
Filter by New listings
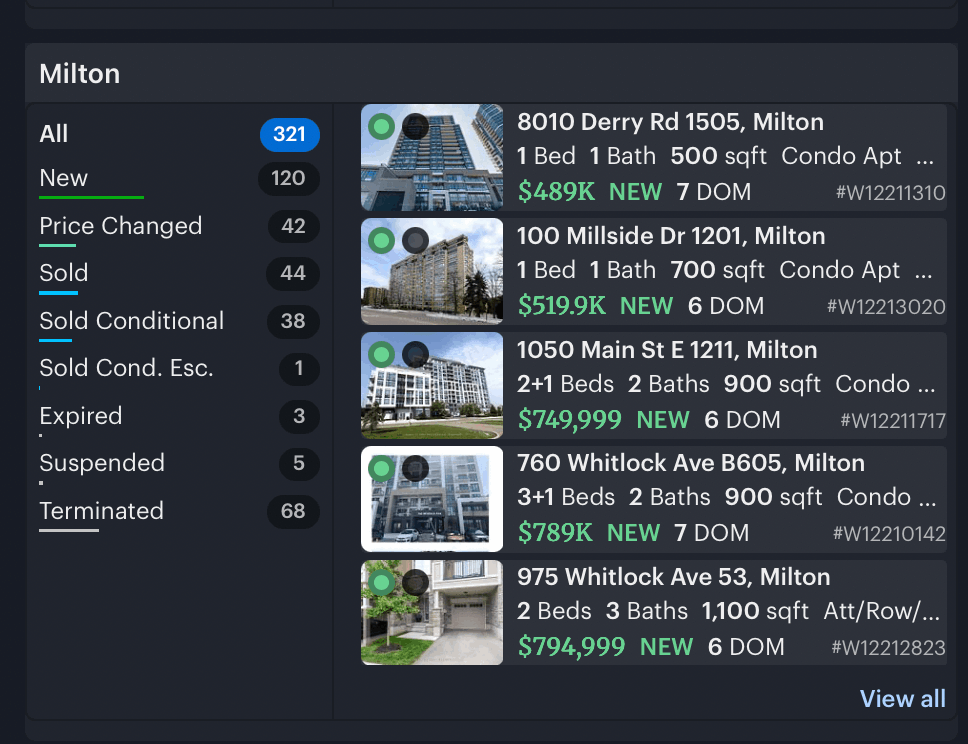[x=179, y=179]
